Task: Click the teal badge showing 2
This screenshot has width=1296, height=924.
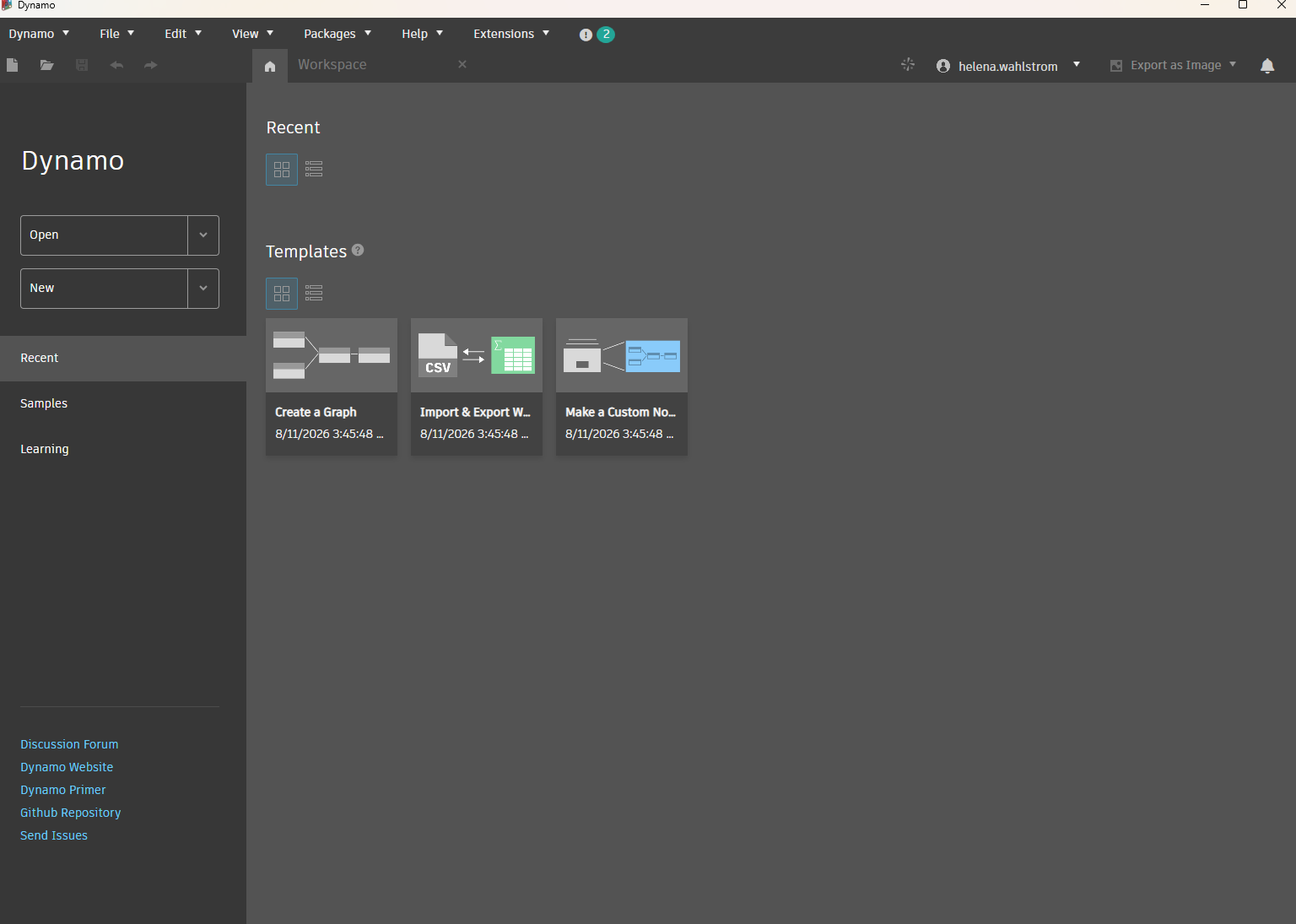Action: 606,35
